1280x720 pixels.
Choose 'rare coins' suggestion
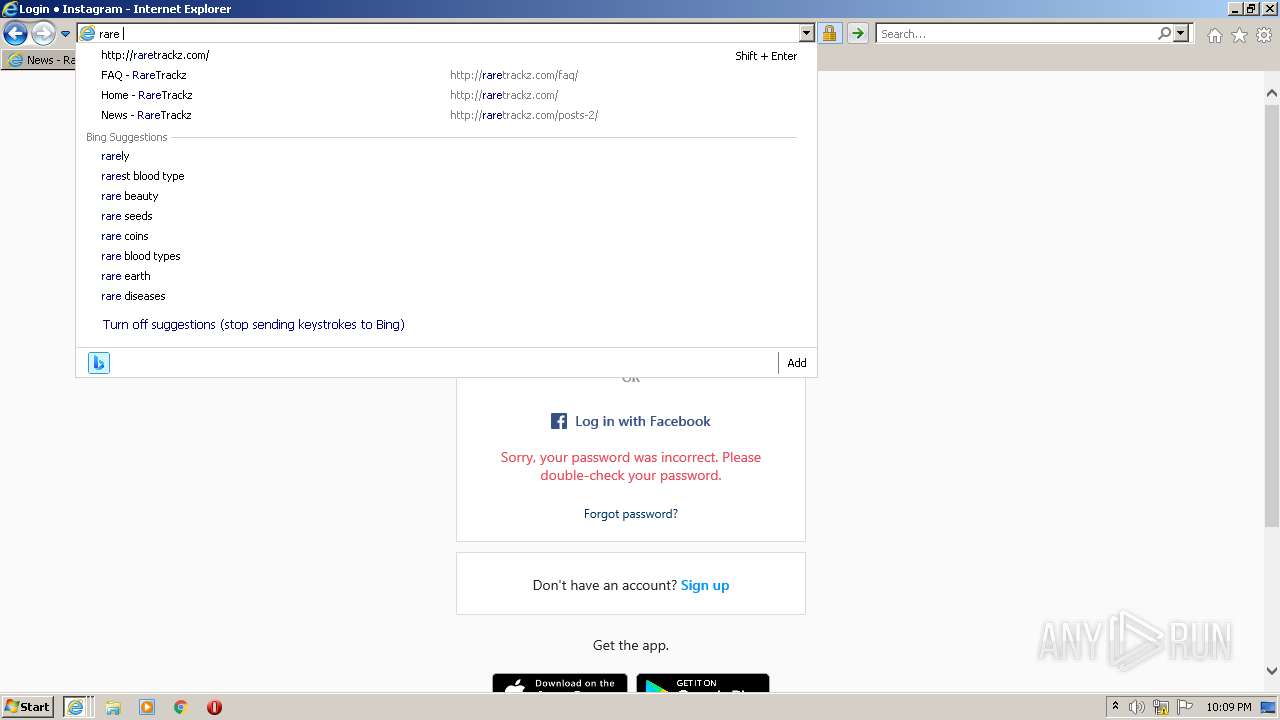pos(448,236)
